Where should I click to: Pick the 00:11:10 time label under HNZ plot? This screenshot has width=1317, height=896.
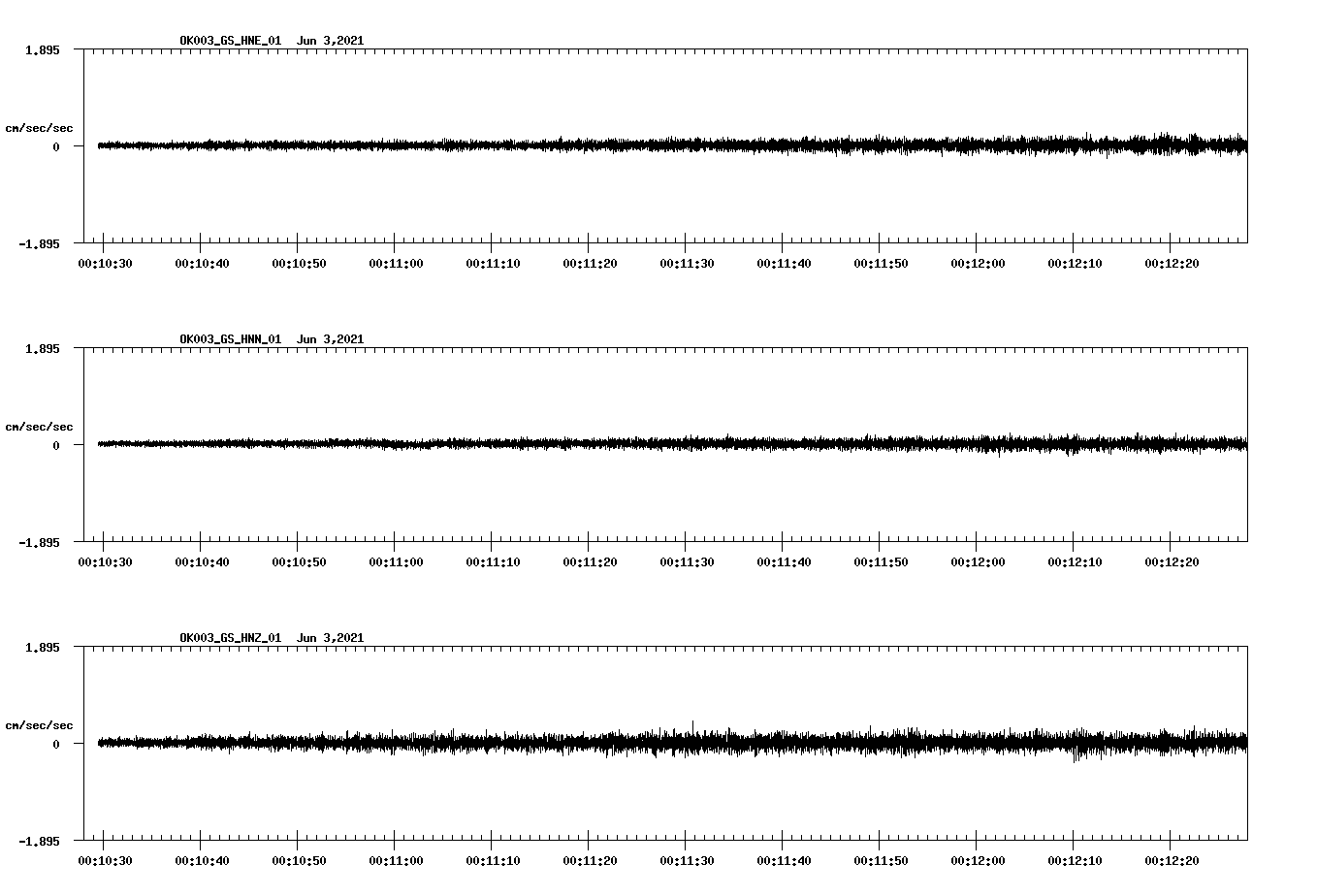pos(493,861)
